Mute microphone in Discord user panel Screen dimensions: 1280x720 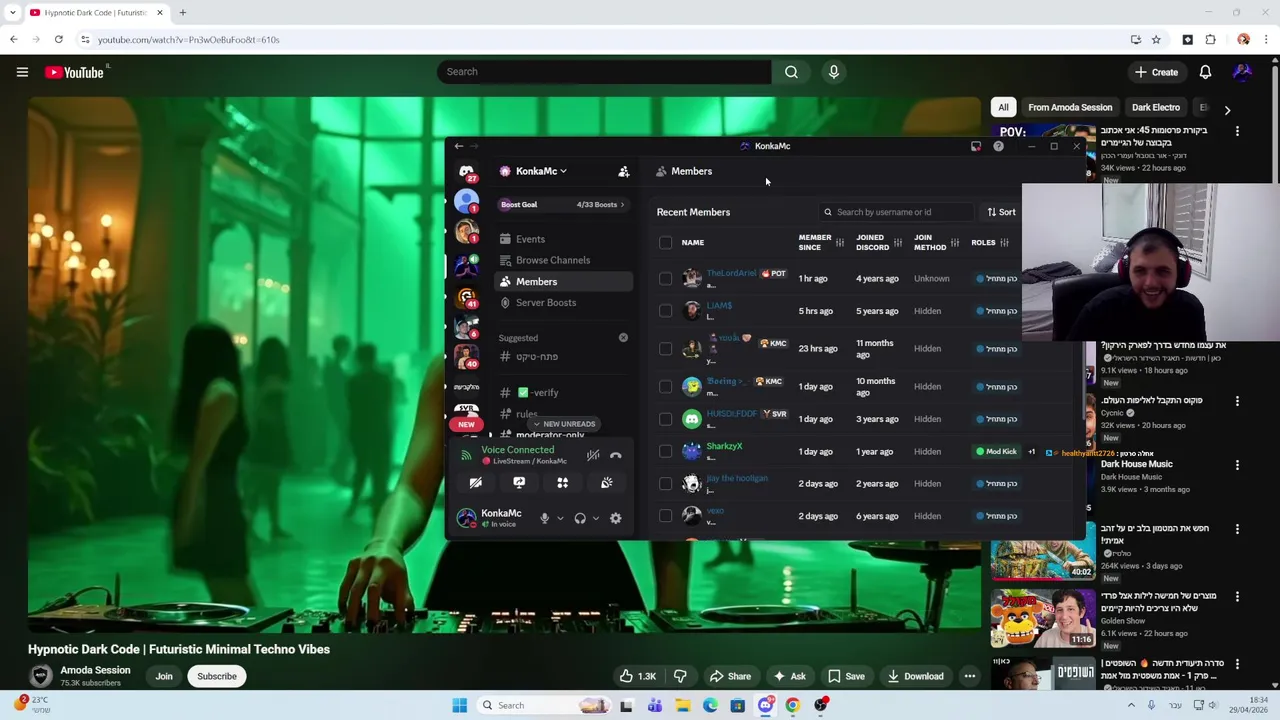click(x=544, y=518)
